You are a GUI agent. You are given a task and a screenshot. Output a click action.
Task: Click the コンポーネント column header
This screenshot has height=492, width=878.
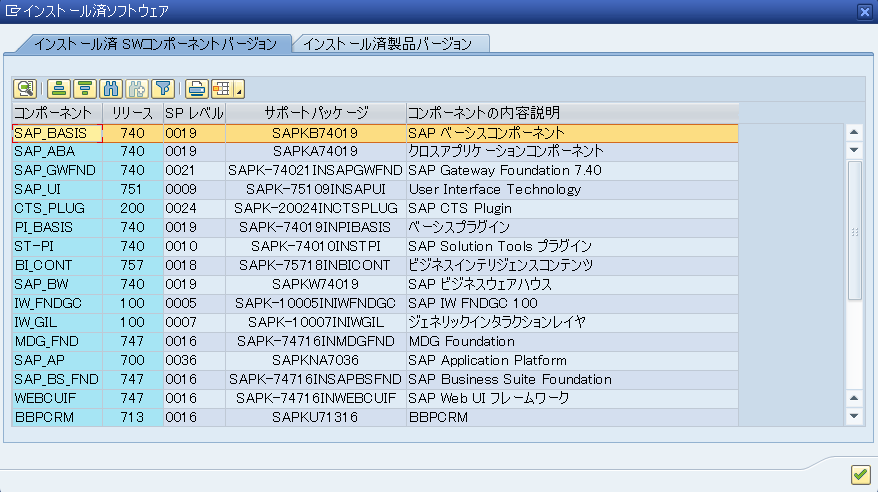(57, 113)
